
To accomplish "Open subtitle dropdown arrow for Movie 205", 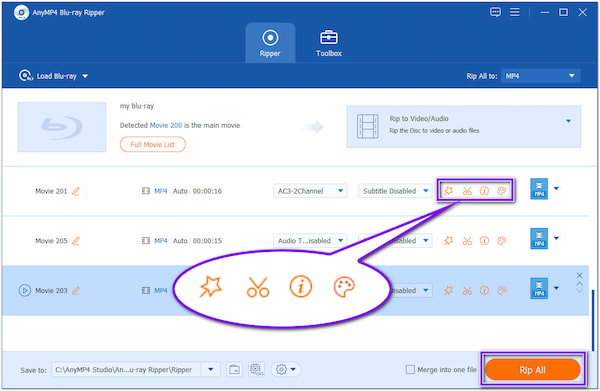I will pos(426,241).
